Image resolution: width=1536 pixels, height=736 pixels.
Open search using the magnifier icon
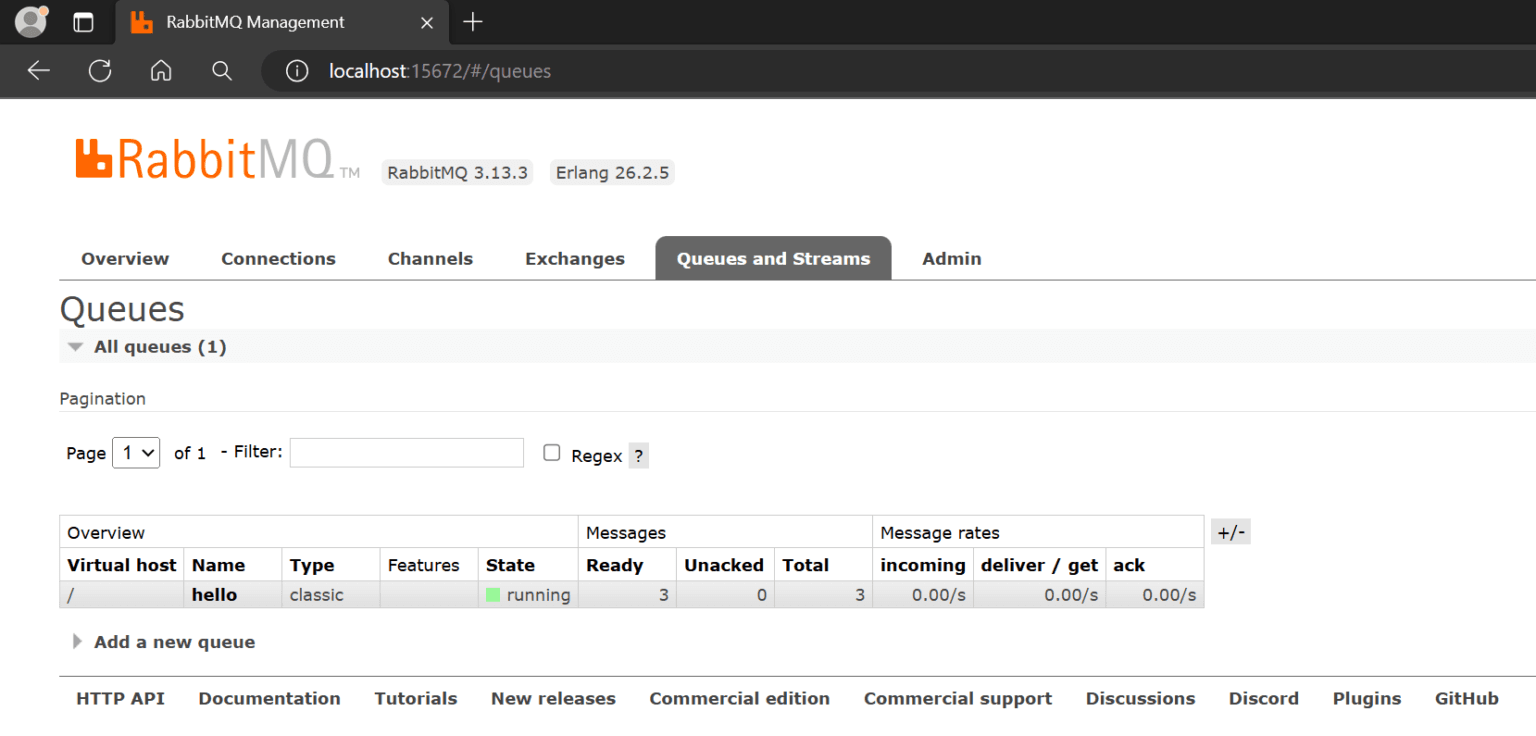coord(221,71)
